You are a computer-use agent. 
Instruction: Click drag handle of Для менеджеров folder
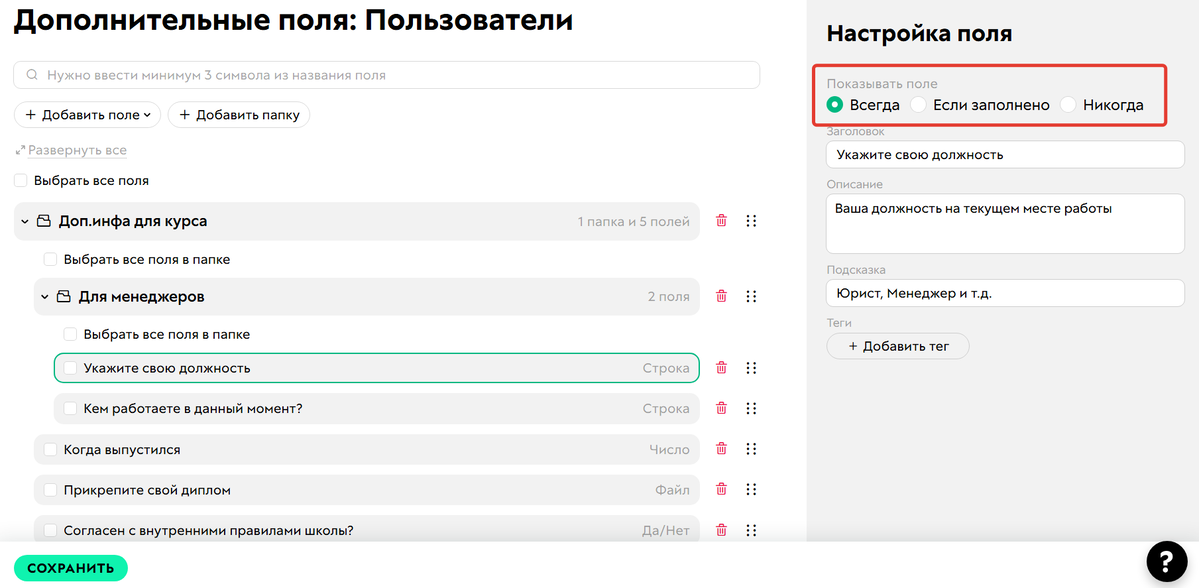coord(751,296)
